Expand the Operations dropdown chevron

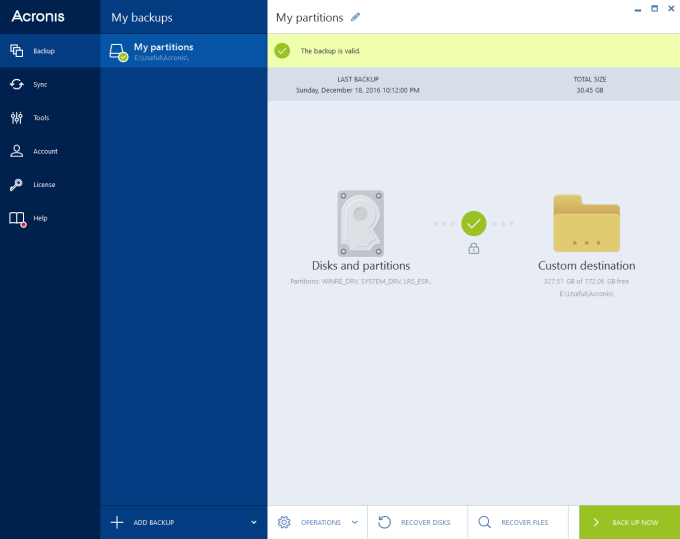coord(355,523)
